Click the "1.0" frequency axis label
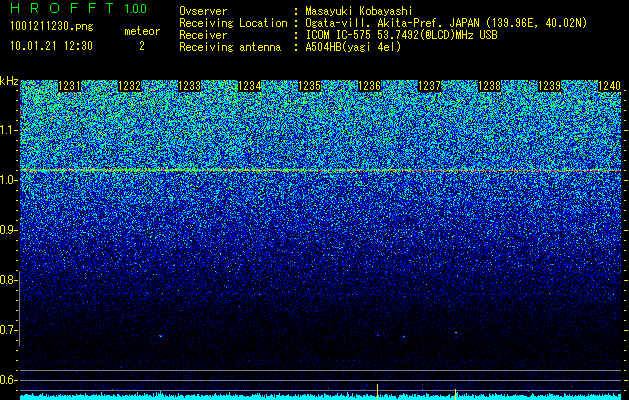Viewport: 629px width, 400px height. pos(9,181)
